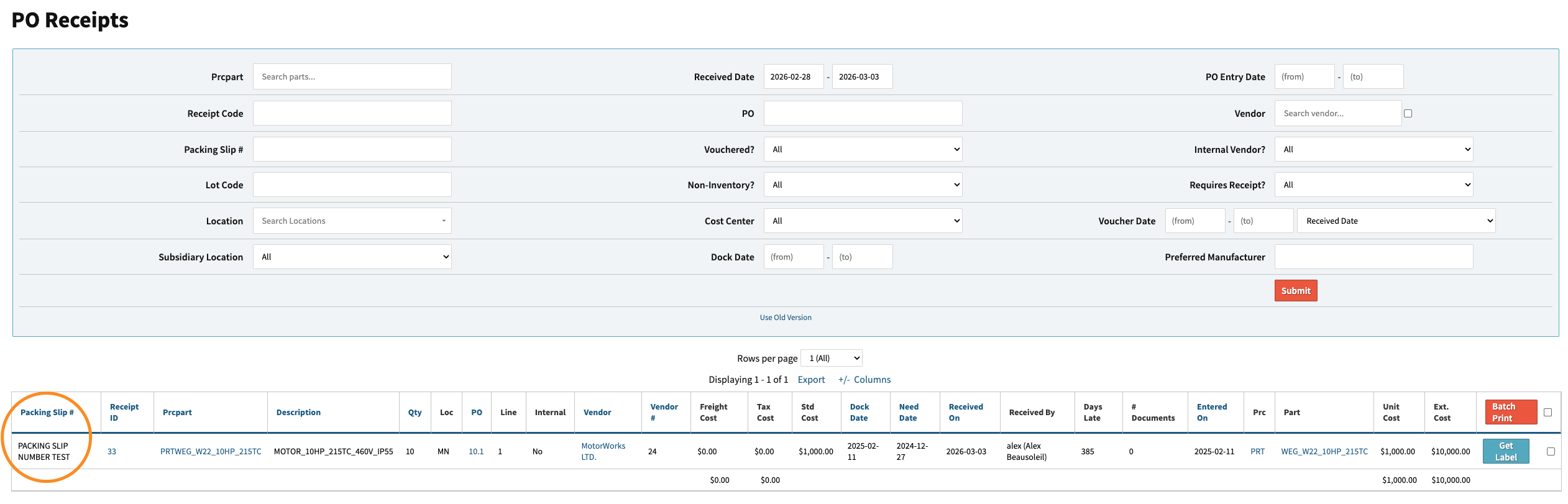The height and width of the screenshot is (504, 1568).
Task: Click the Export link
Action: [x=811, y=379]
